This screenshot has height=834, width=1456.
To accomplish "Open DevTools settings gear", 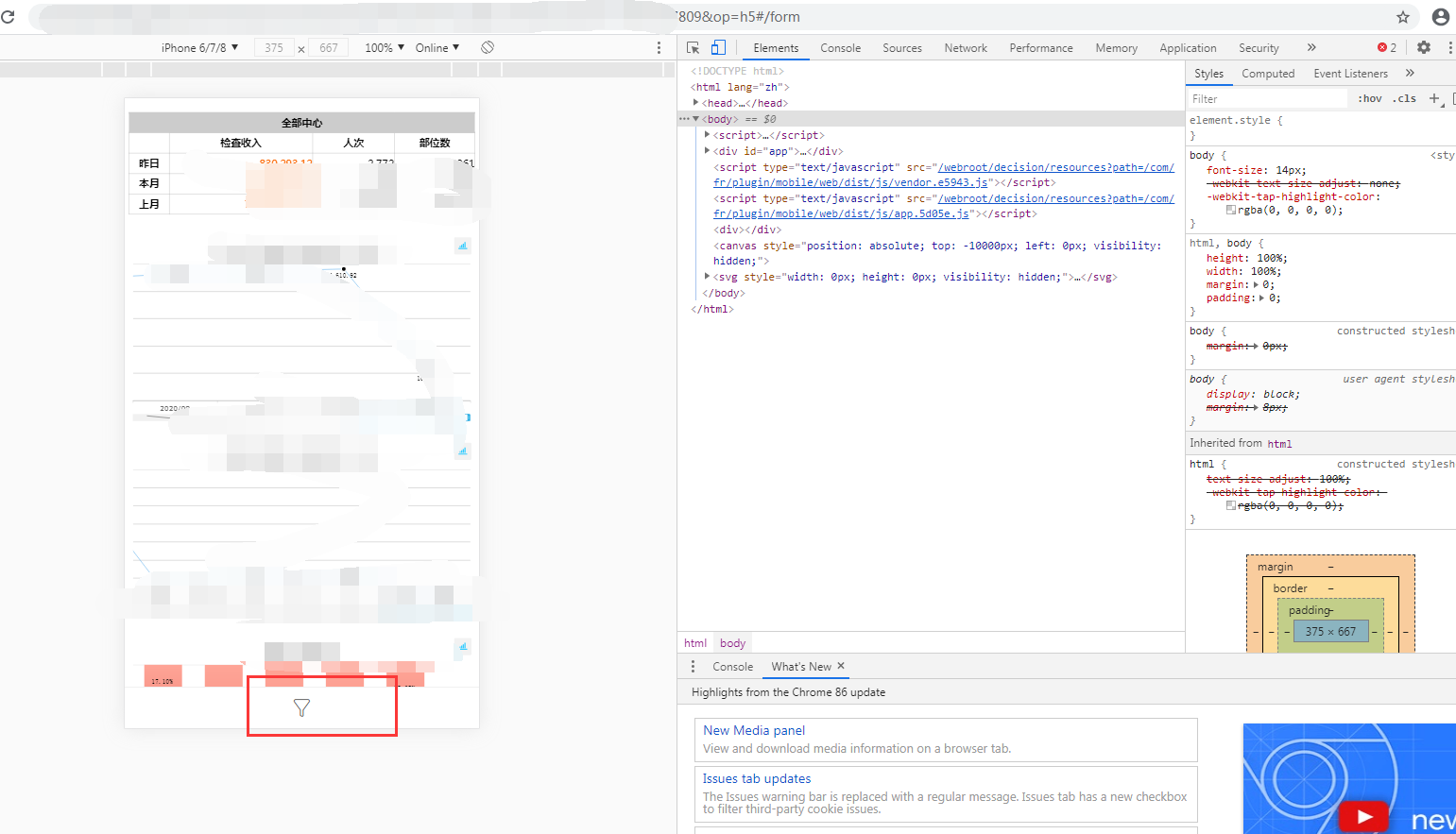I will coord(1424,47).
